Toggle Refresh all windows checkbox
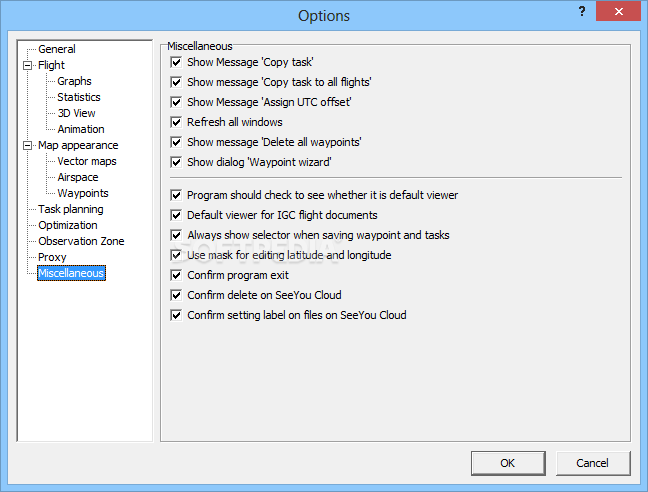Viewport: 648px width, 492px height. tap(176, 122)
